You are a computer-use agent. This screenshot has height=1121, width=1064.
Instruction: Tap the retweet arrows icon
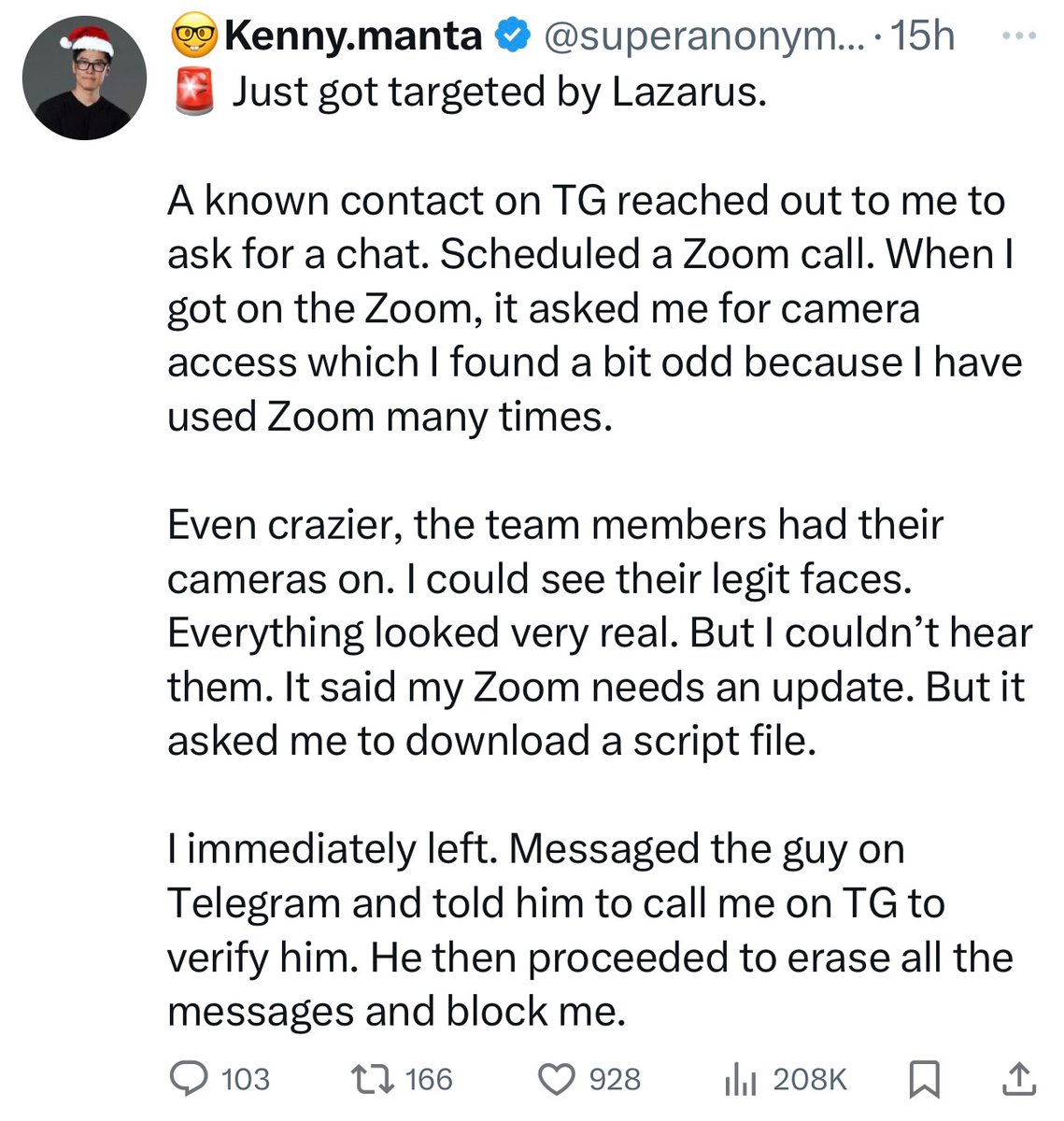coord(370,1079)
